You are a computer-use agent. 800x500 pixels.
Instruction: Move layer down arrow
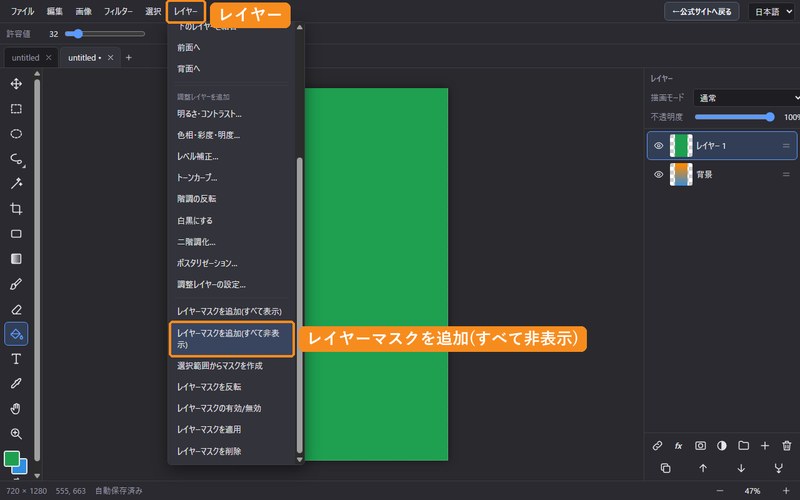[741, 468]
